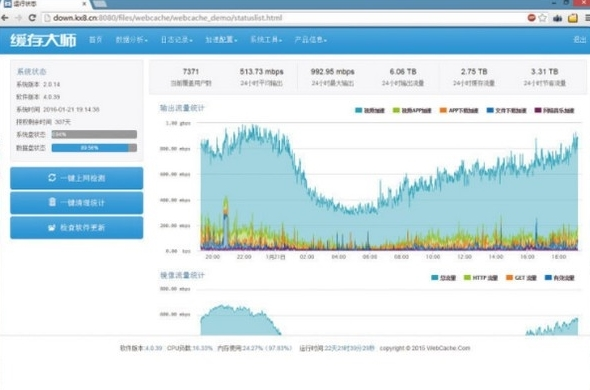The height and width of the screenshot is (390, 590).
Task: Expand the 数据分析 dropdown menu
Action: (x=131, y=40)
